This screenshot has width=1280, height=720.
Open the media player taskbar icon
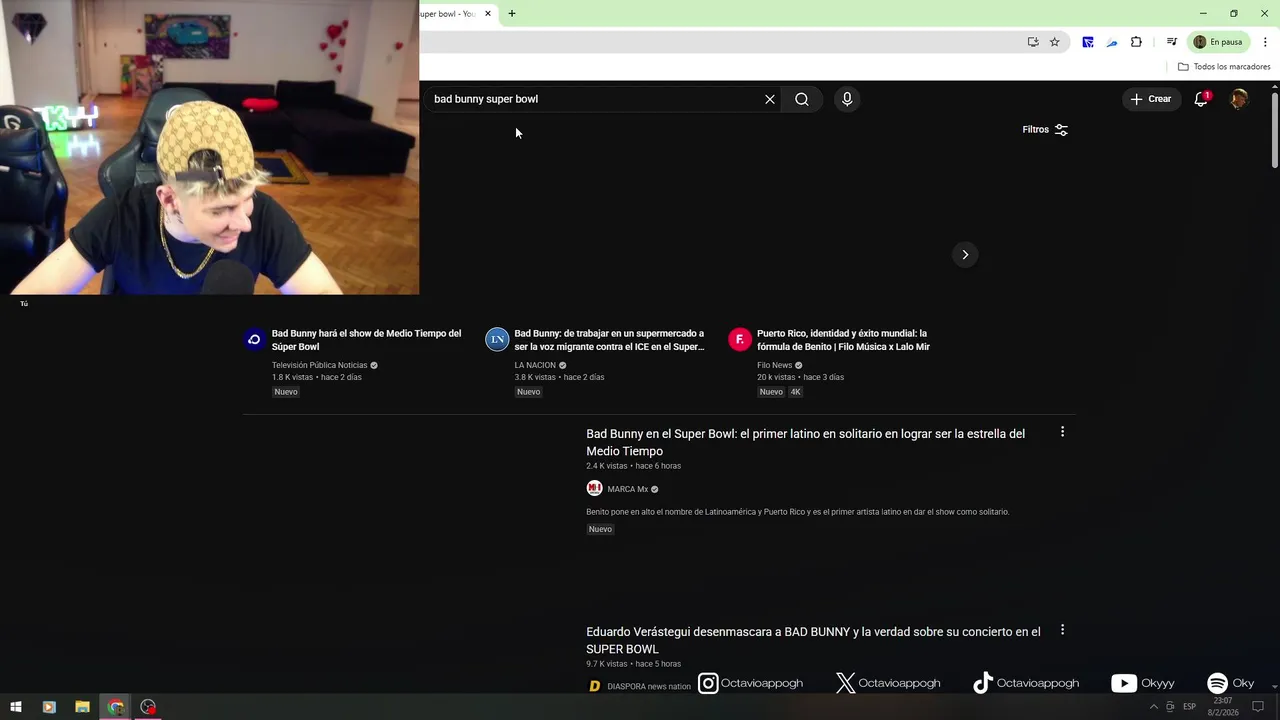pos(49,707)
